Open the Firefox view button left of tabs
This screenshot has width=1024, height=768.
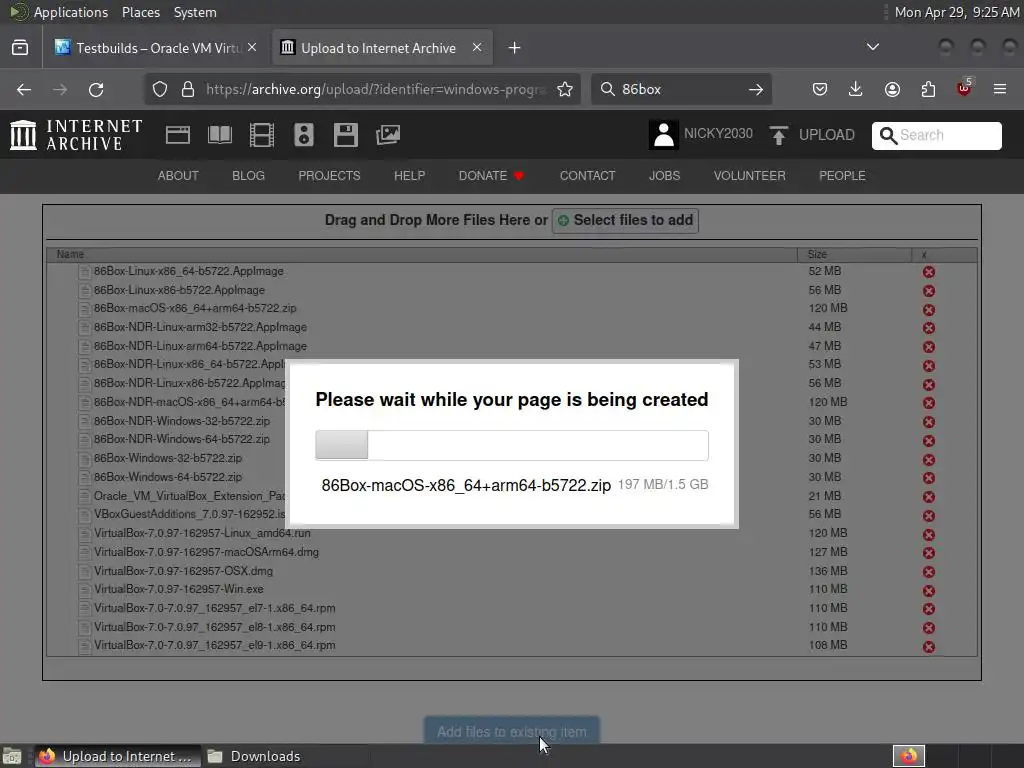click(x=20, y=48)
